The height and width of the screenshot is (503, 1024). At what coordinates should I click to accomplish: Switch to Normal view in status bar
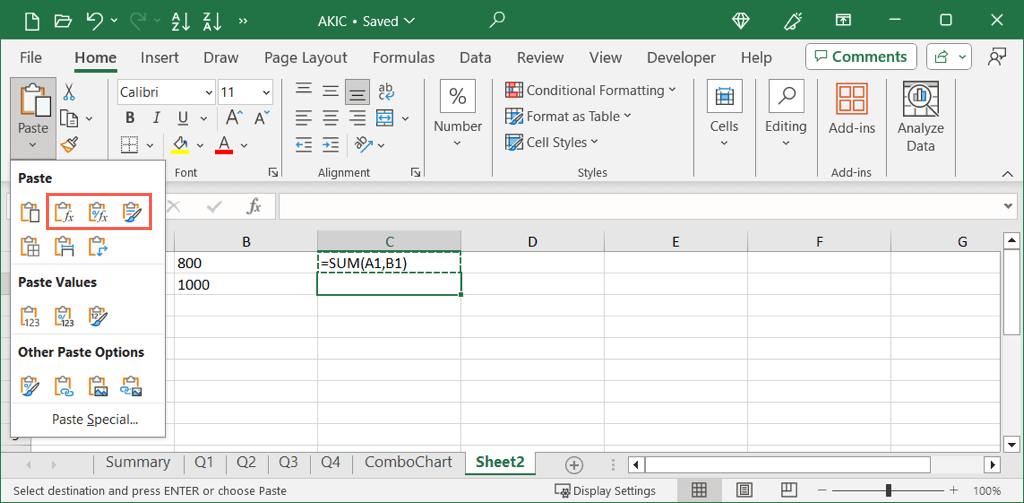point(699,490)
